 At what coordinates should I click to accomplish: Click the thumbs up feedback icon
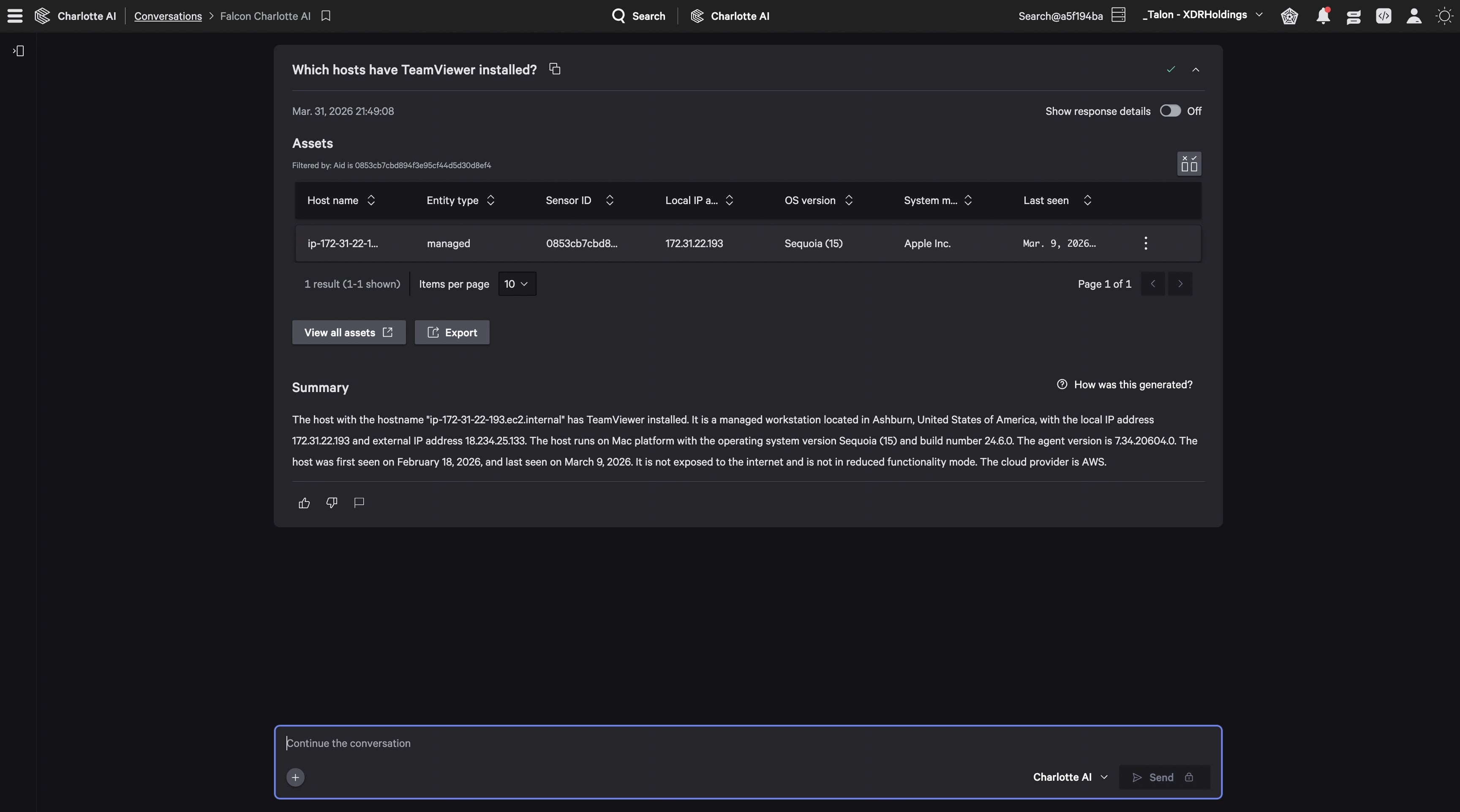304,503
